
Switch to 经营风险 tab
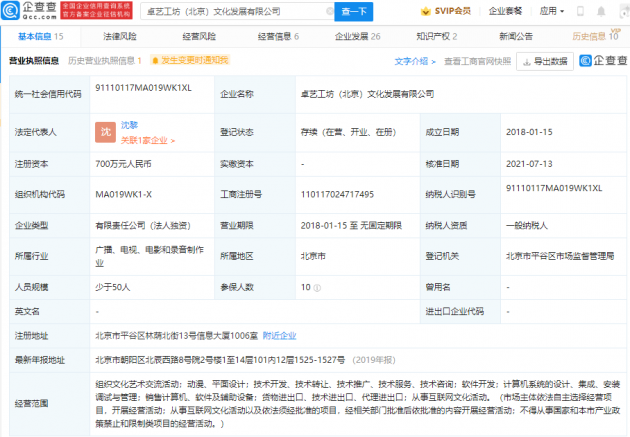click(199, 37)
